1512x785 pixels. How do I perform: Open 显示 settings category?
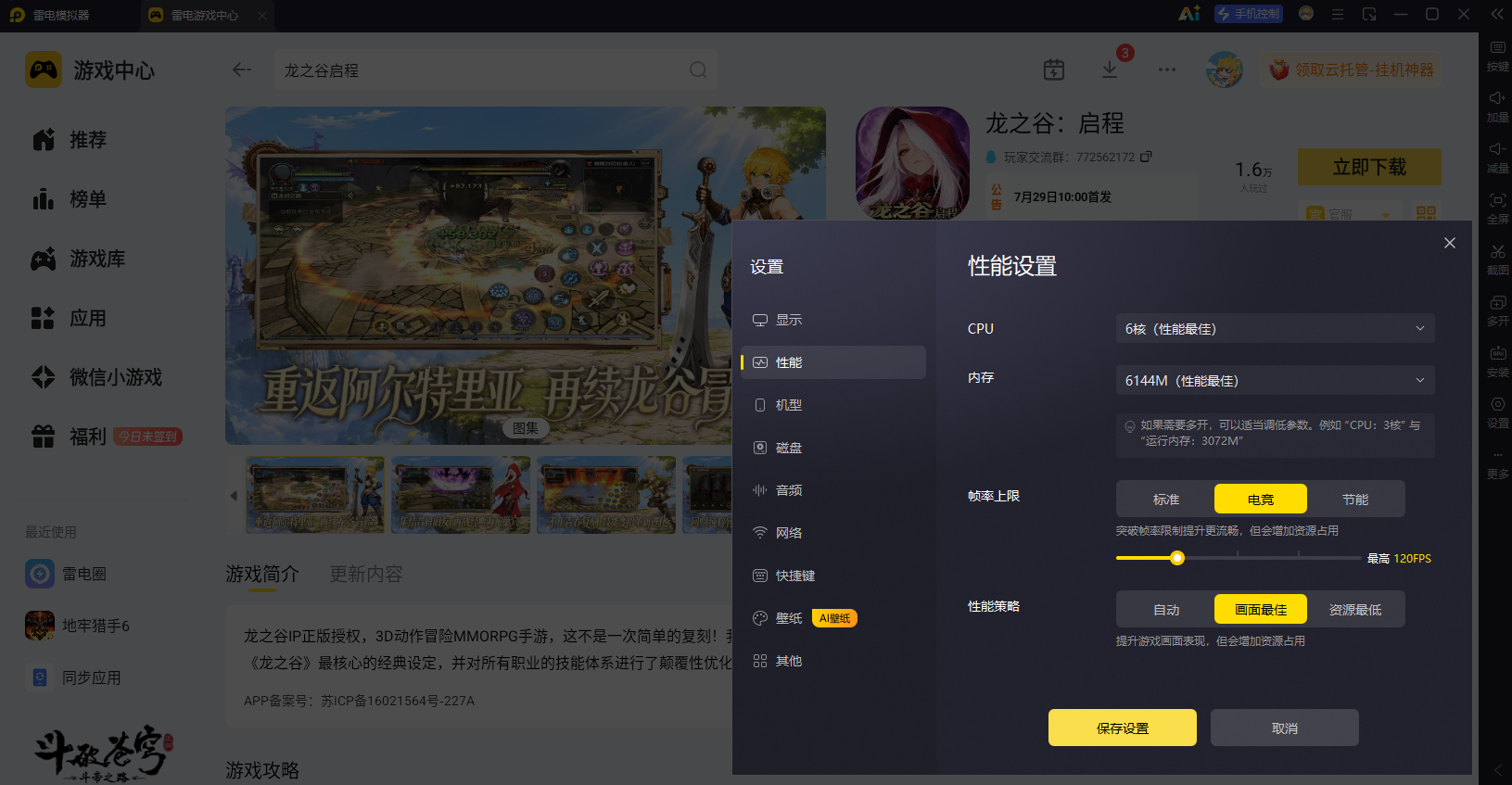click(833, 320)
